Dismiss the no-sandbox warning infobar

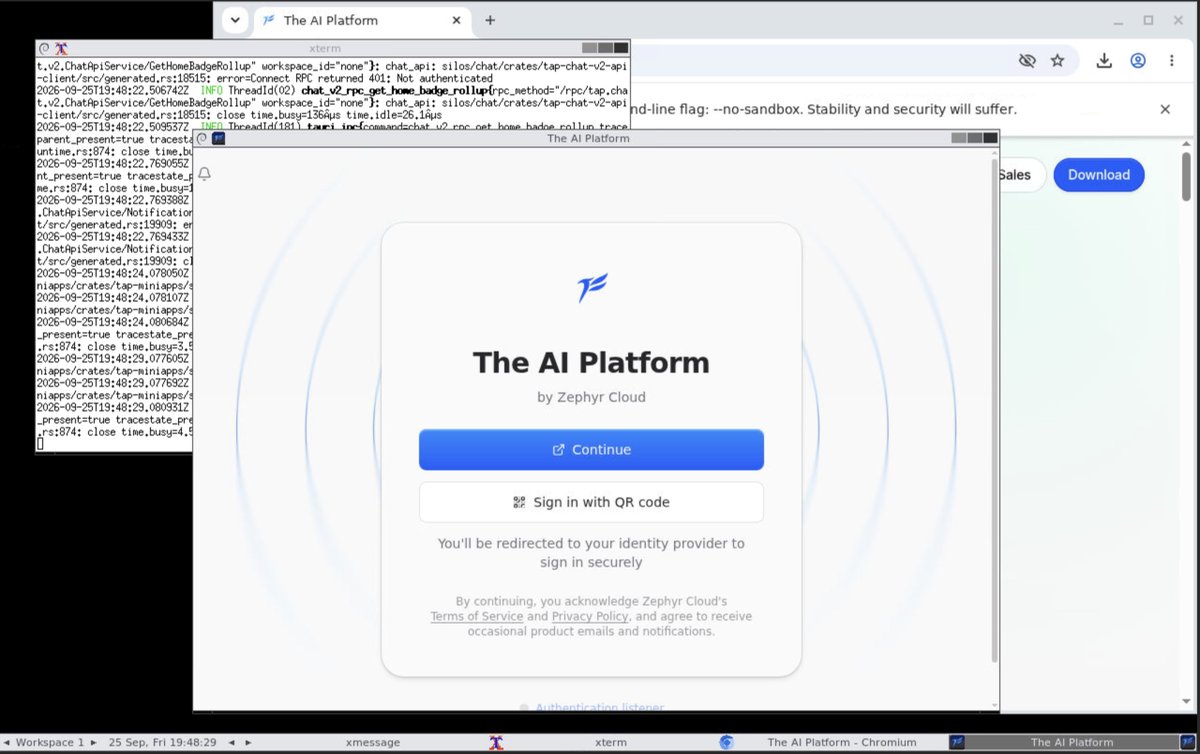[1165, 109]
